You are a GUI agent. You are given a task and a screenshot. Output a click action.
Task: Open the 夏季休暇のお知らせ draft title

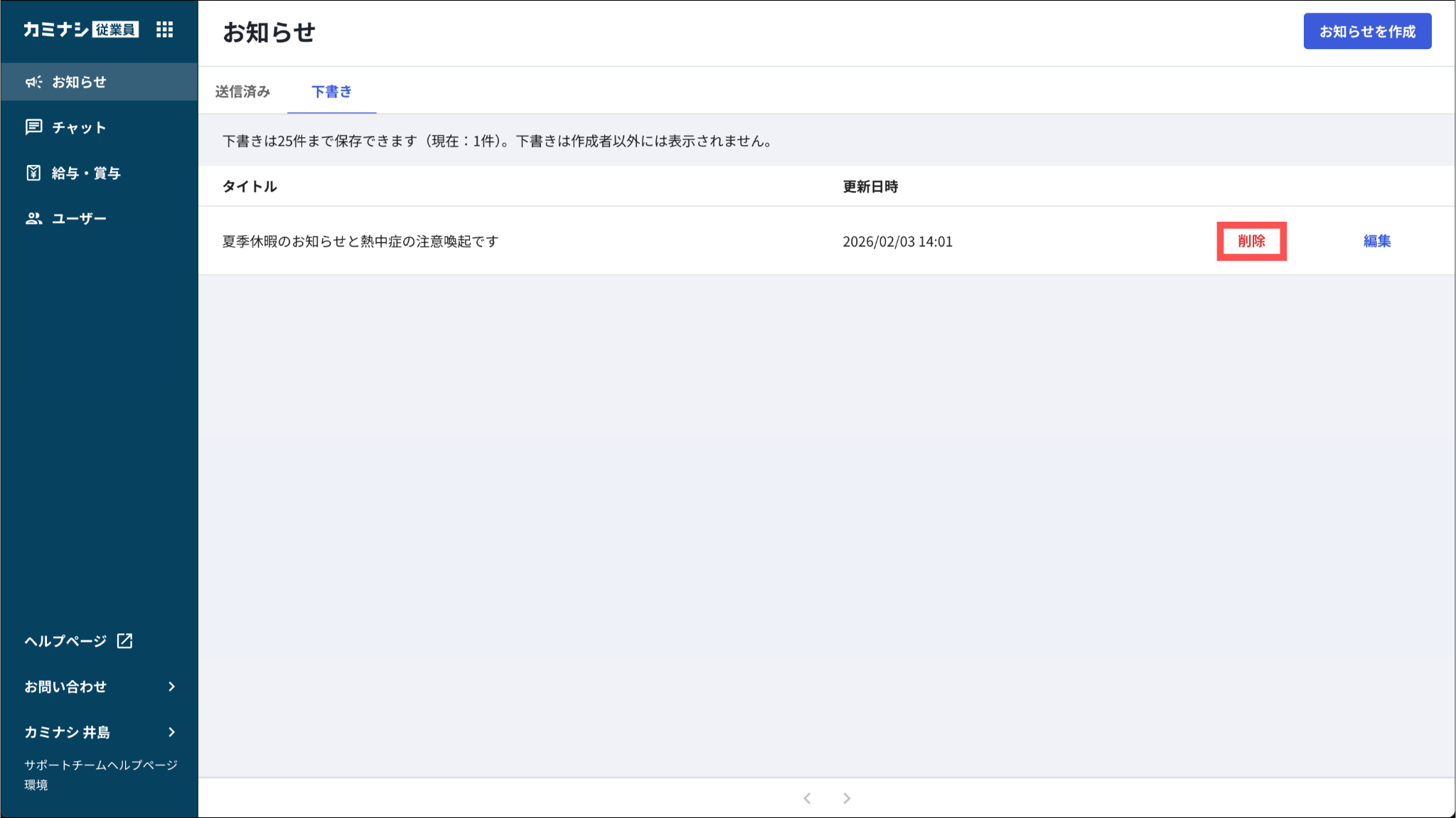pyautogui.click(x=360, y=242)
